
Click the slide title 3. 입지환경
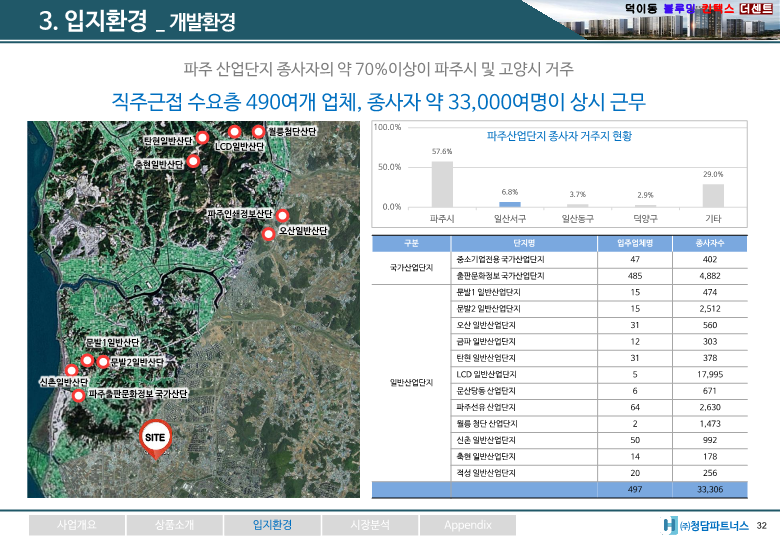(x=93, y=20)
